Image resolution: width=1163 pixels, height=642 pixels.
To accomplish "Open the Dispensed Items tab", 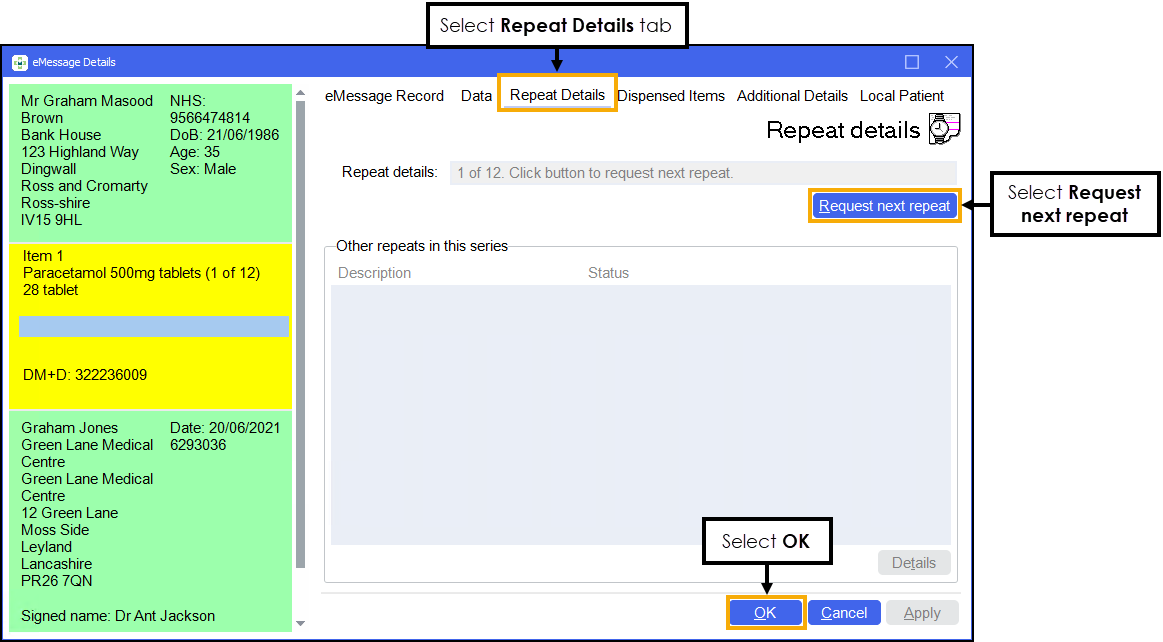I will click(671, 96).
